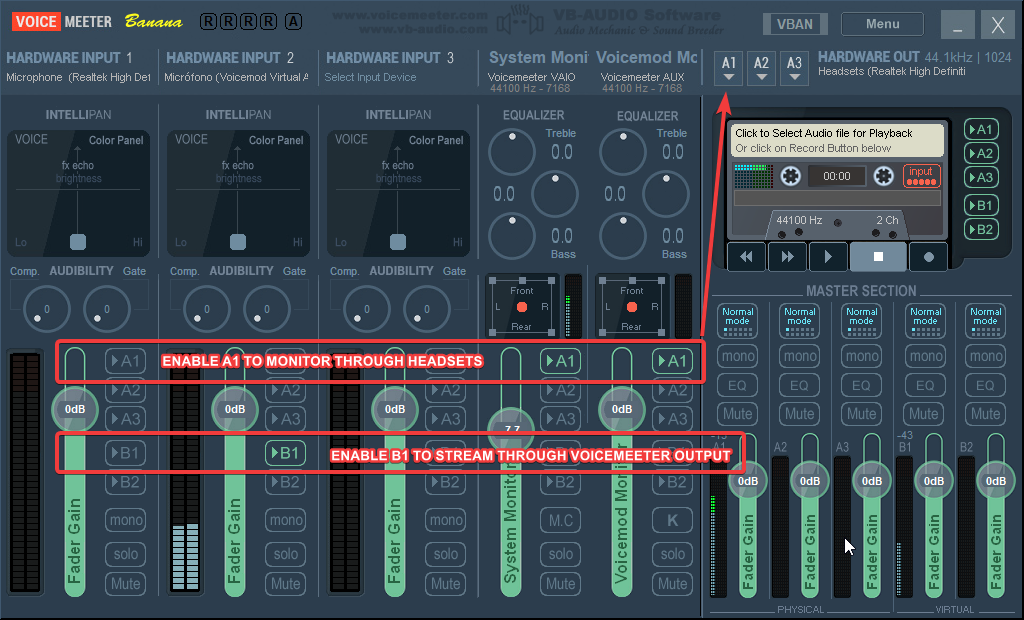Choose a device under Select Input Device
The image size is (1024, 620).
pyautogui.click(x=370, y=77)
